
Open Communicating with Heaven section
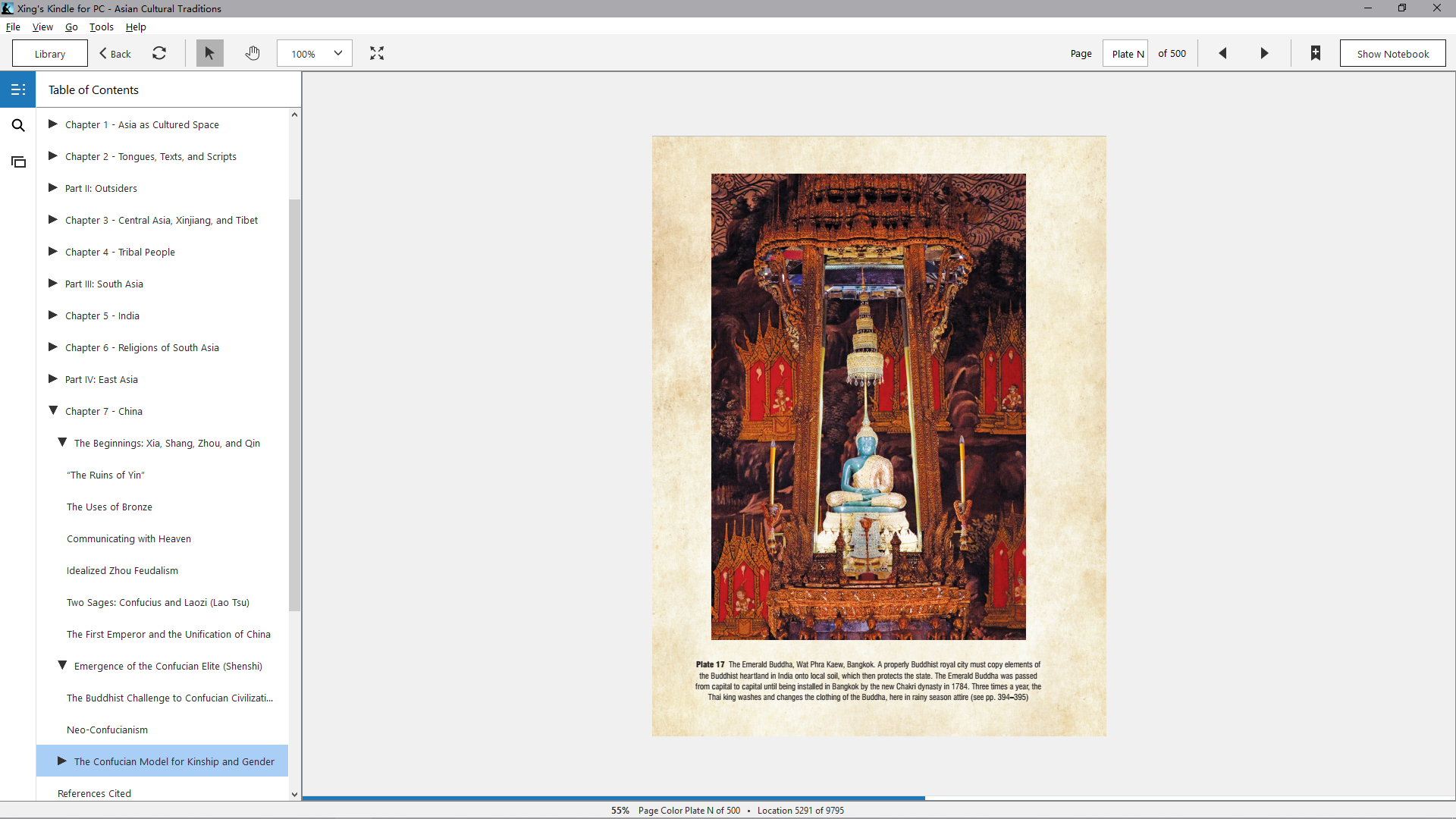129,538
